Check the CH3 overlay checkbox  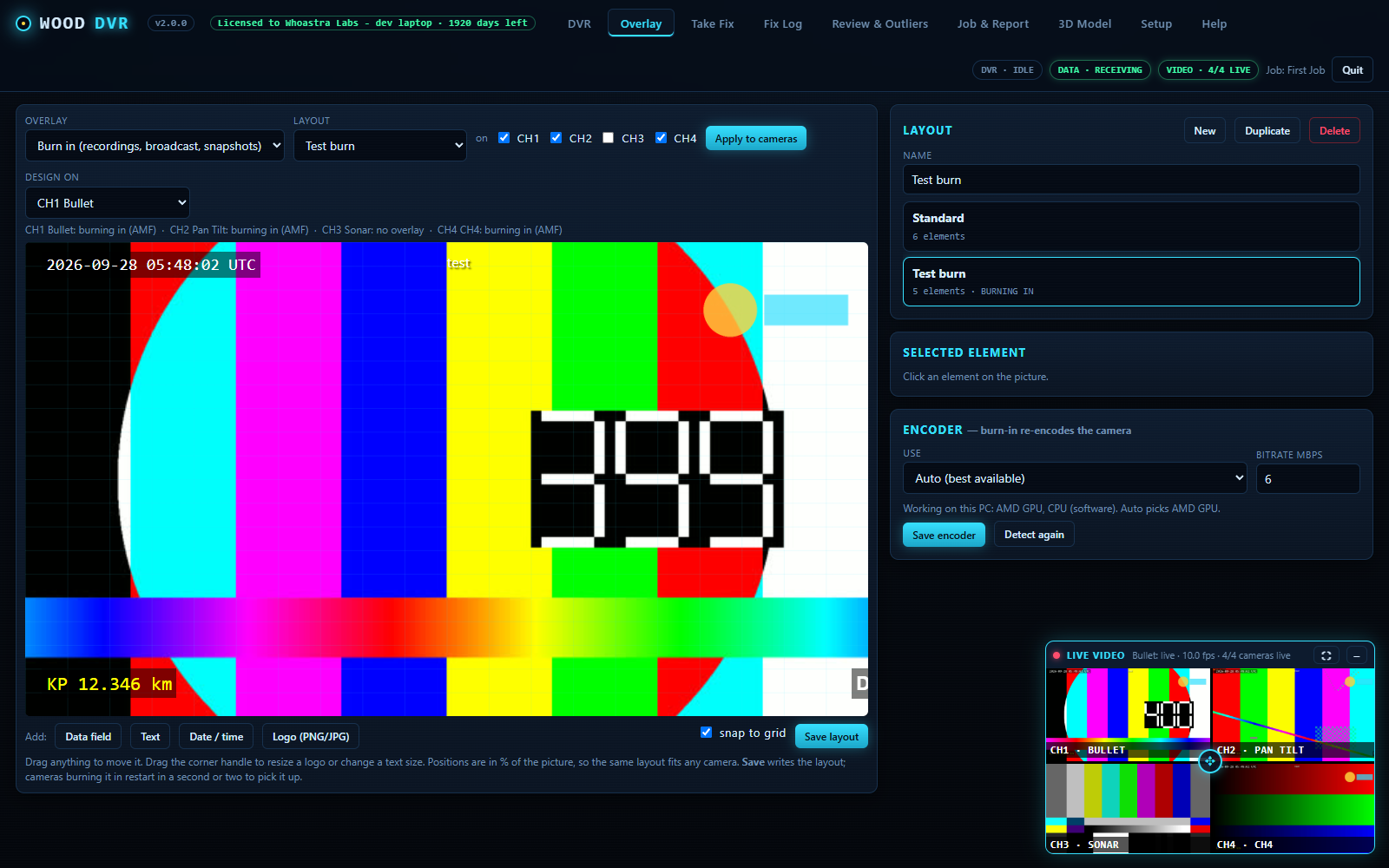point(608,138)
